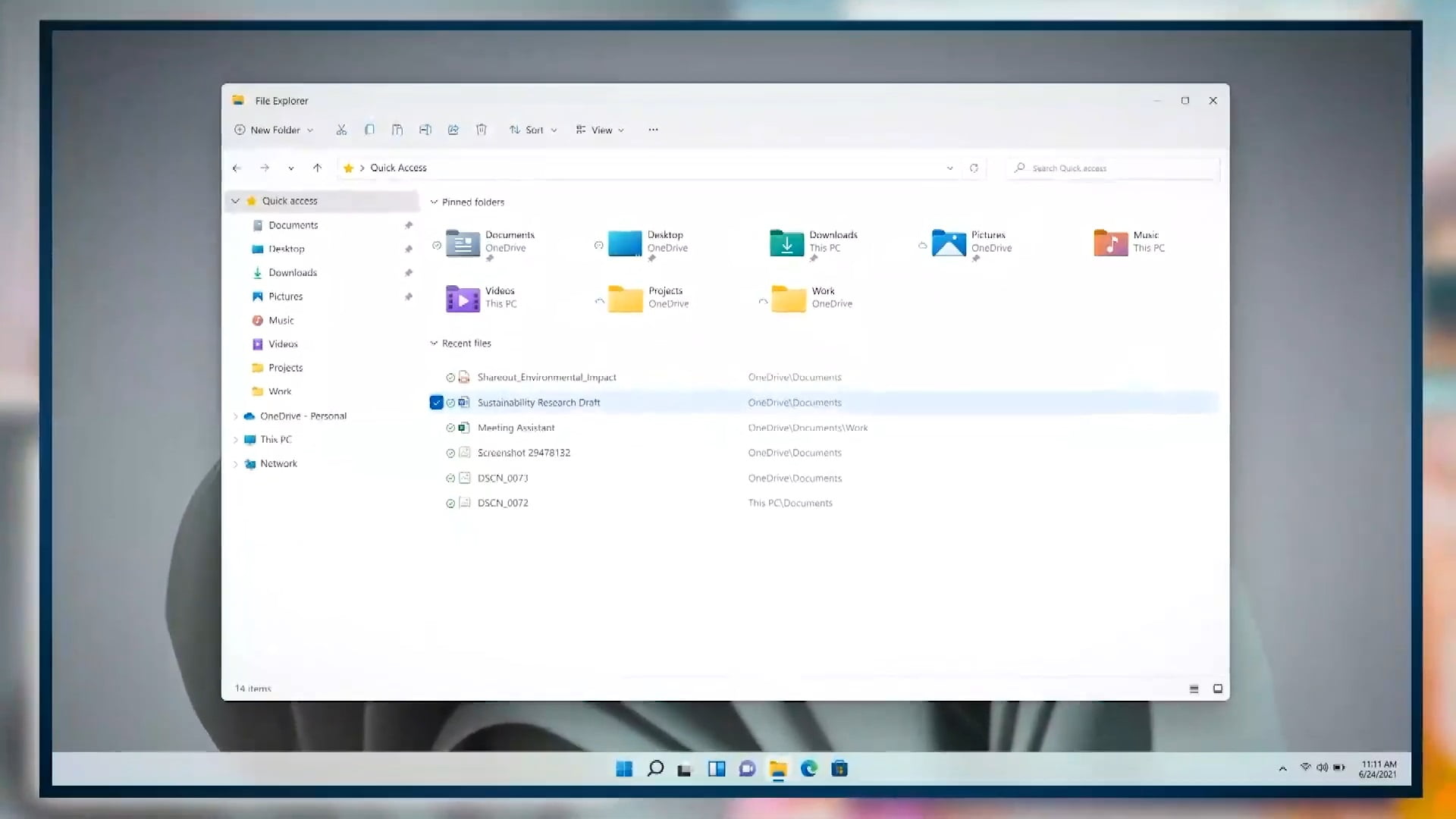Paste from clipboard using toolbar icon

tap(397, 130)
